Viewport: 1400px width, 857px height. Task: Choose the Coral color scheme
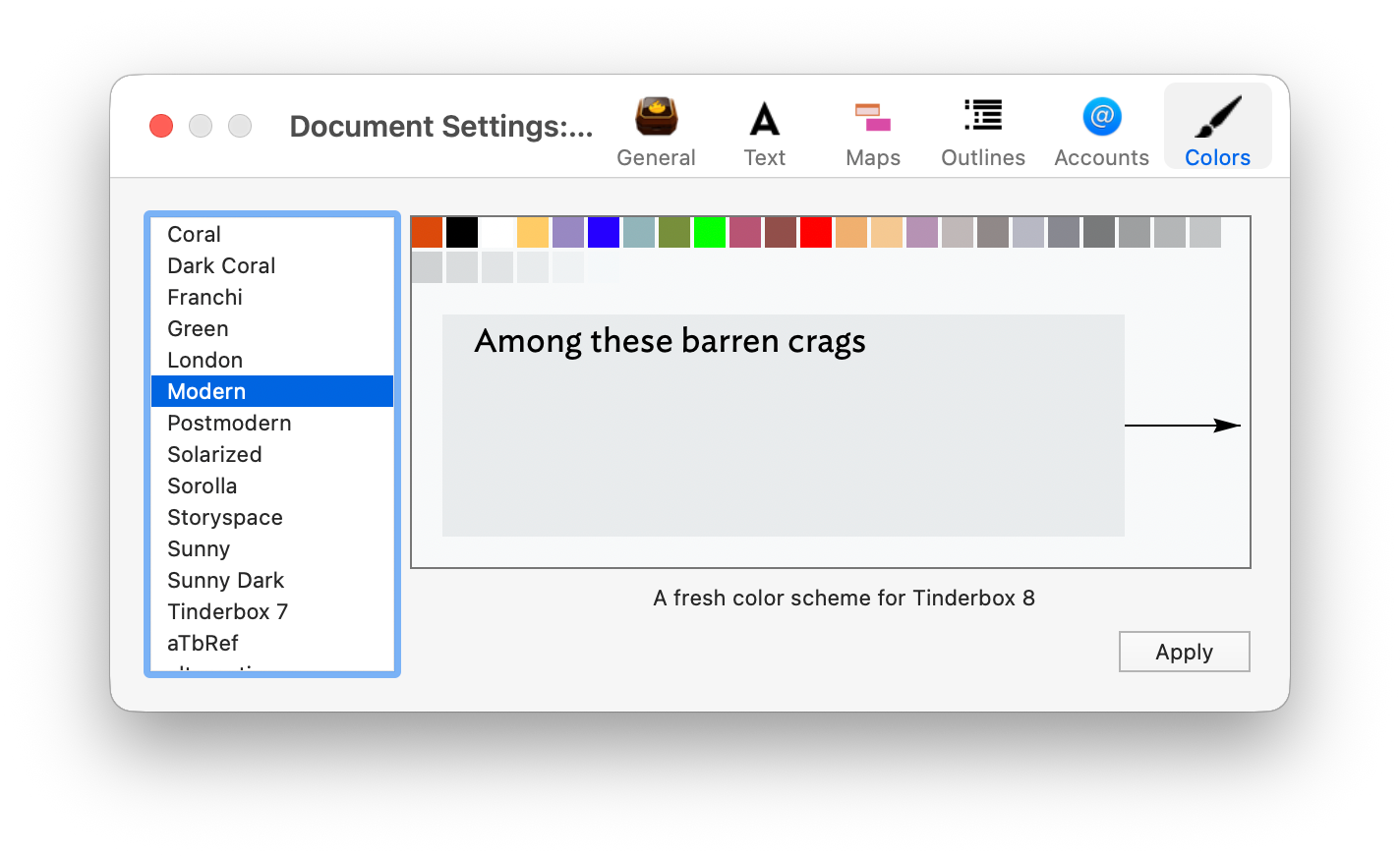pyautogui.click(x=195, y=234)
